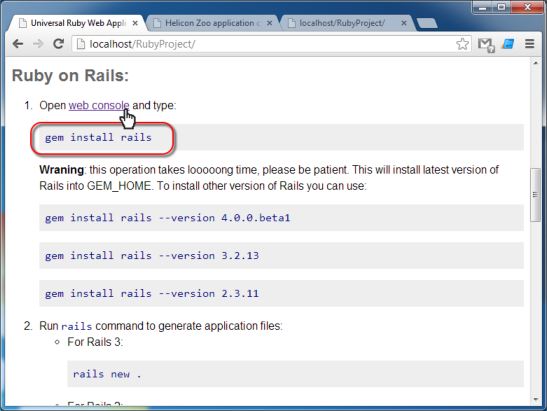Click the bold 'Wraning' word

61,170
